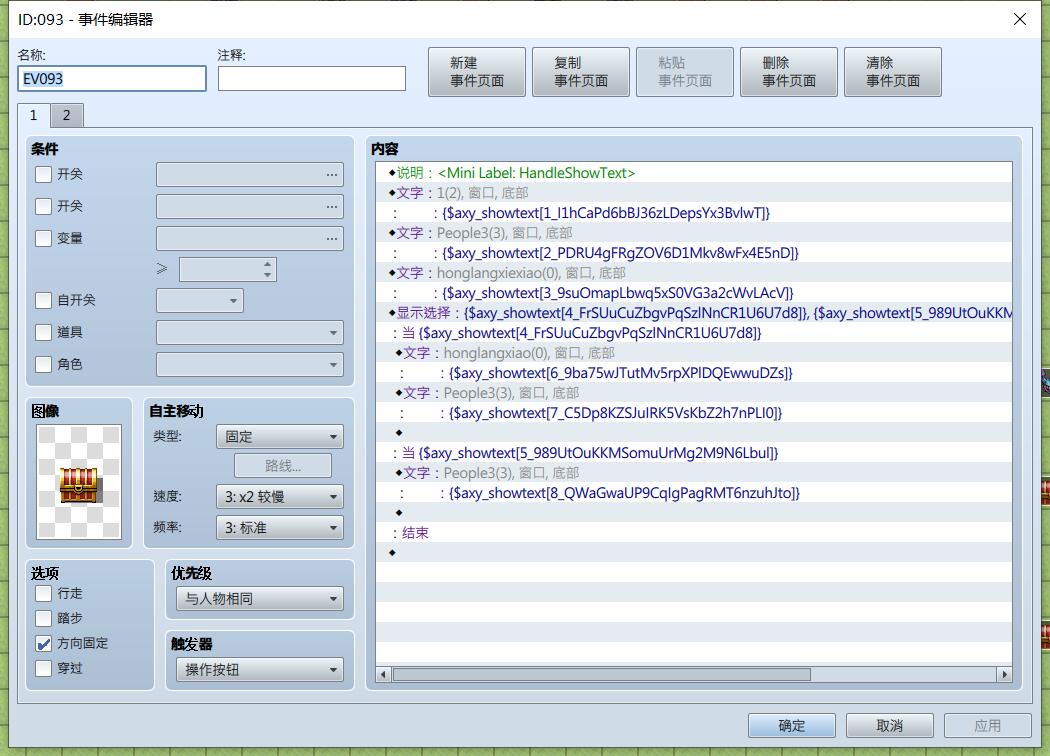Expand the 优先级 priority dropdown
The height and width of the screenshot is (756, 1050).
click(x=260, y=599)
